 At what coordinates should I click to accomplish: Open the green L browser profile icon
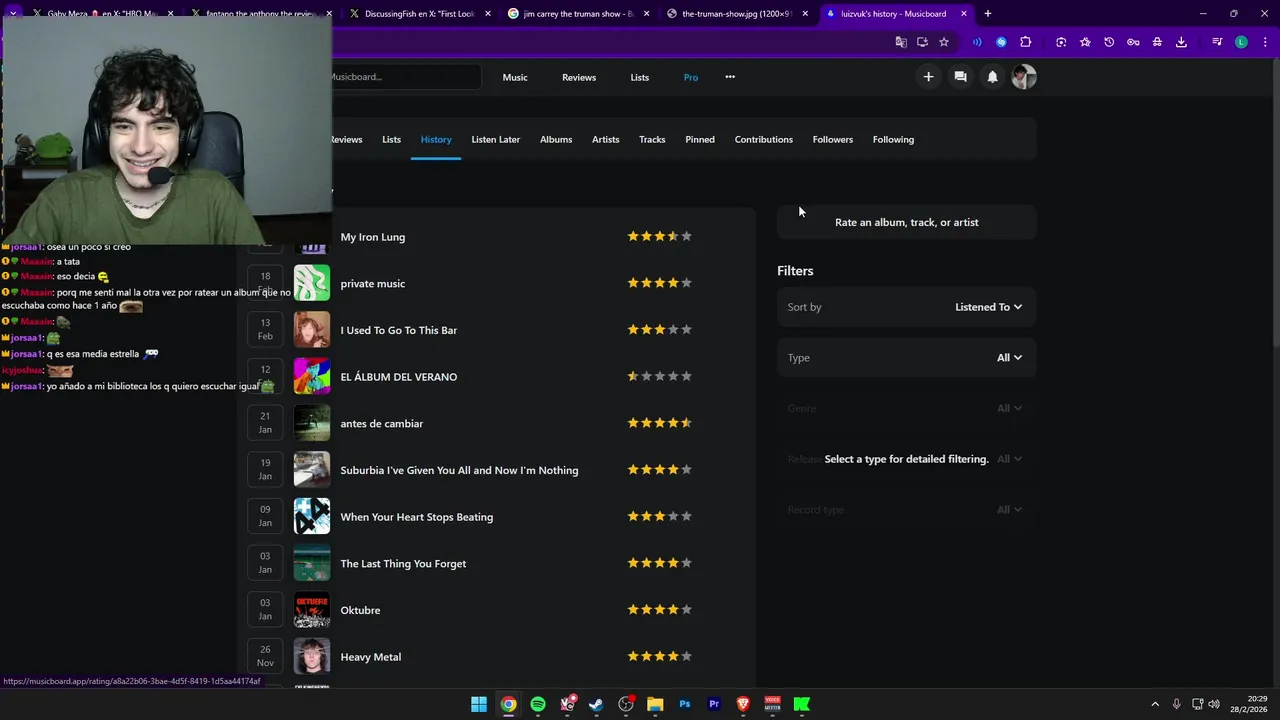(x=1241, y=42)
